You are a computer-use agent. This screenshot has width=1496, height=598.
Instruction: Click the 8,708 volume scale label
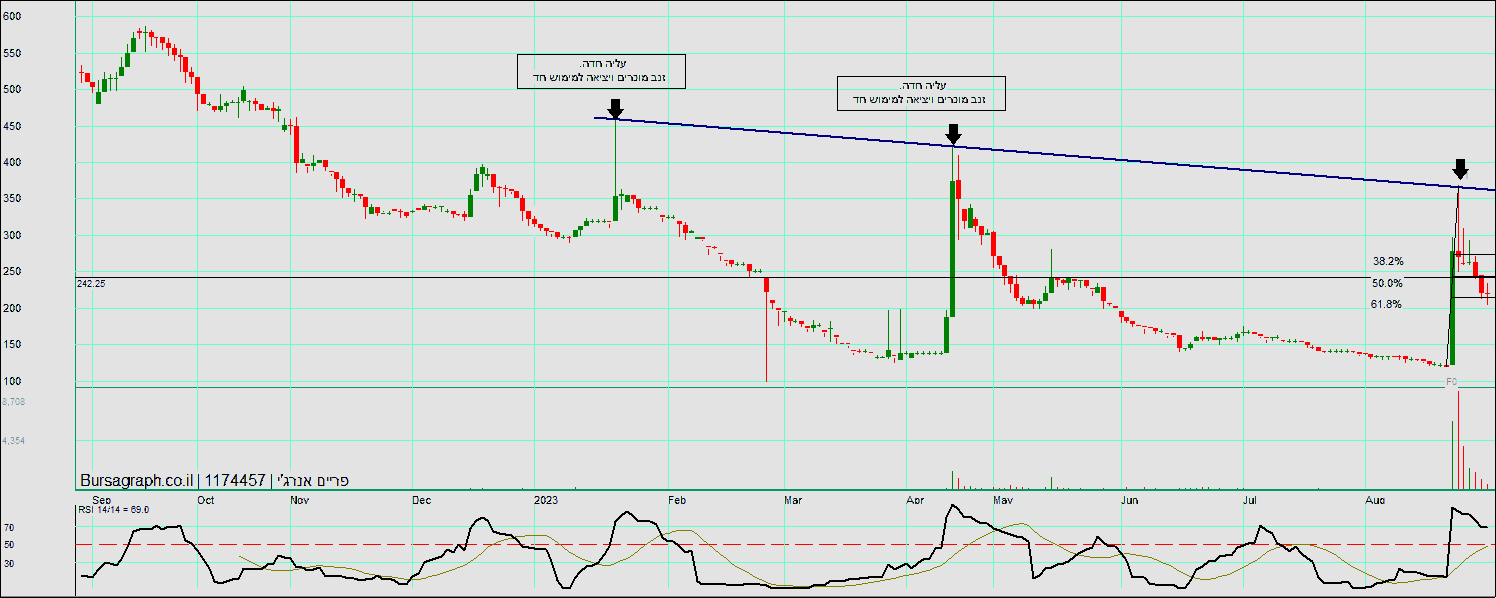(x=14, y=401)
